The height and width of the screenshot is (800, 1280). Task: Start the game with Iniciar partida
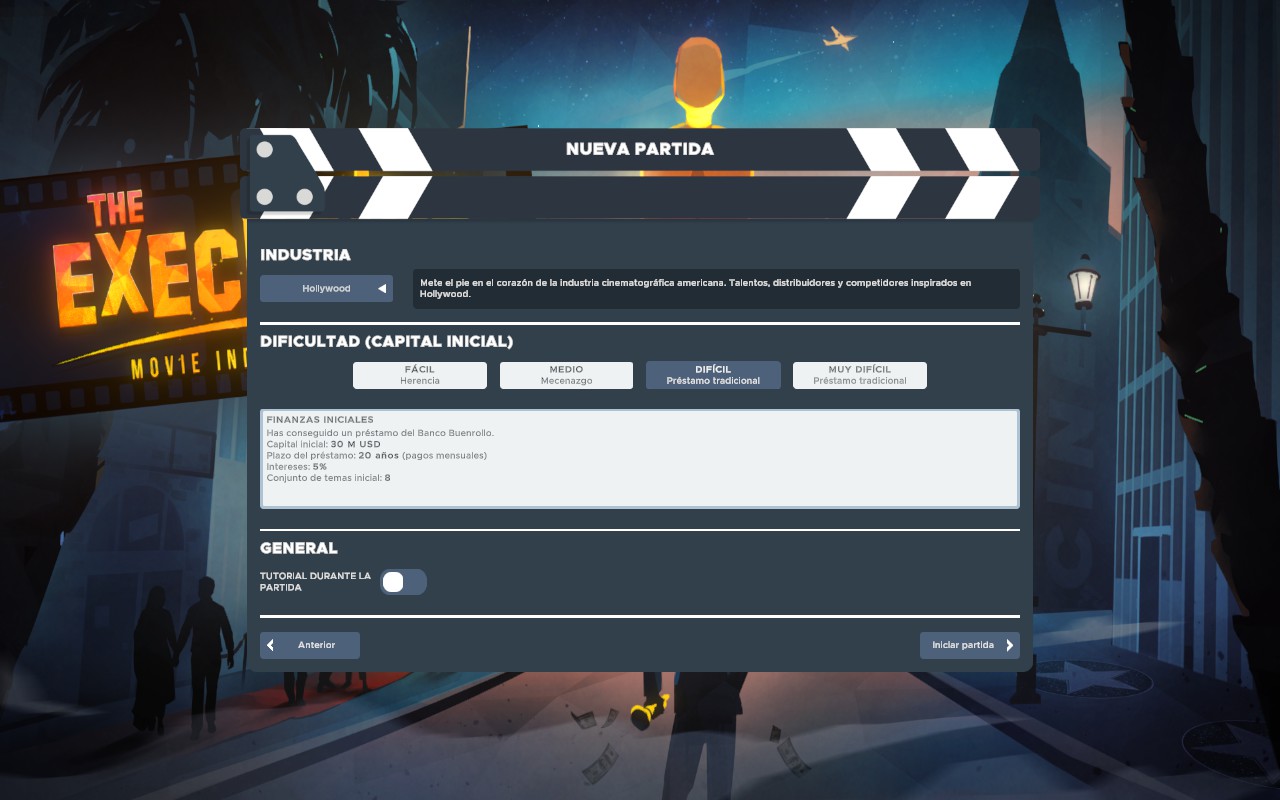[x=970, y=645]
